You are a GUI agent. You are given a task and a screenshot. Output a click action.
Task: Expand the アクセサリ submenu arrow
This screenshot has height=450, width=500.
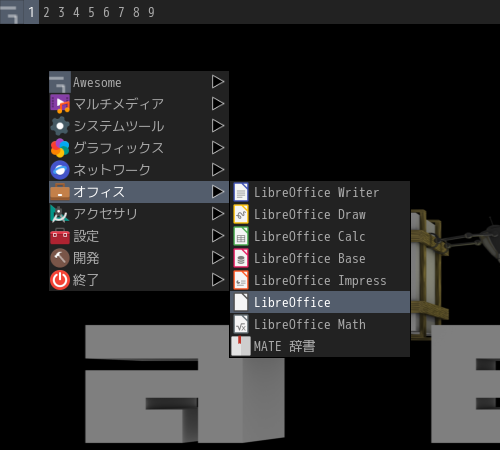point(218,214)
